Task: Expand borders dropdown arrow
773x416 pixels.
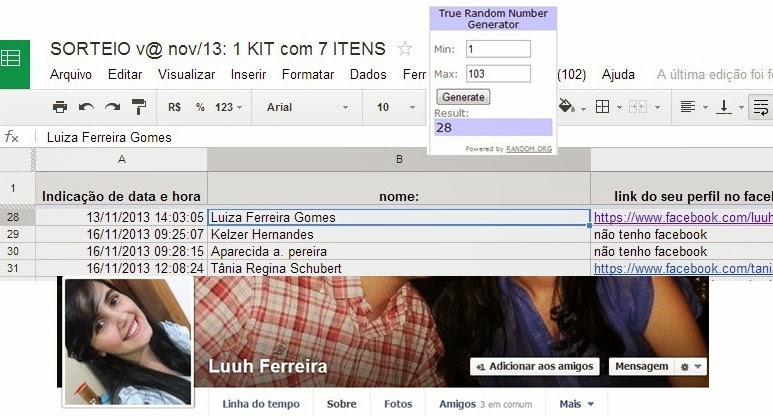Action: (x=619, y=107)
